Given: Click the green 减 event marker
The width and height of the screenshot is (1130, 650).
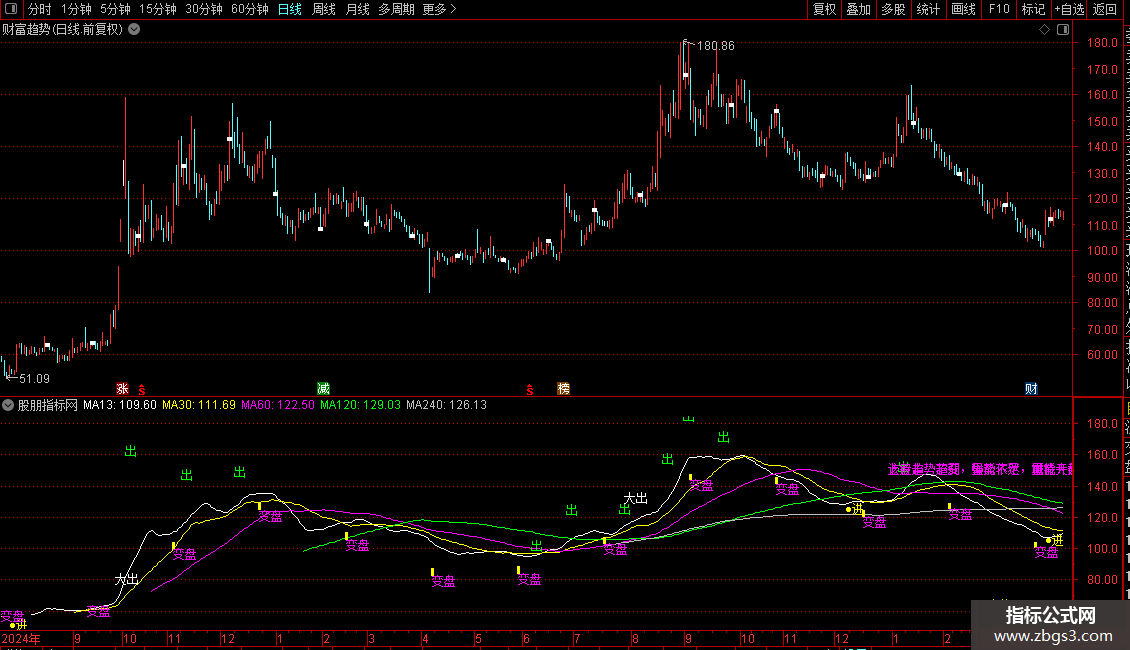Looking at the screenshot, I should [324, 389].
